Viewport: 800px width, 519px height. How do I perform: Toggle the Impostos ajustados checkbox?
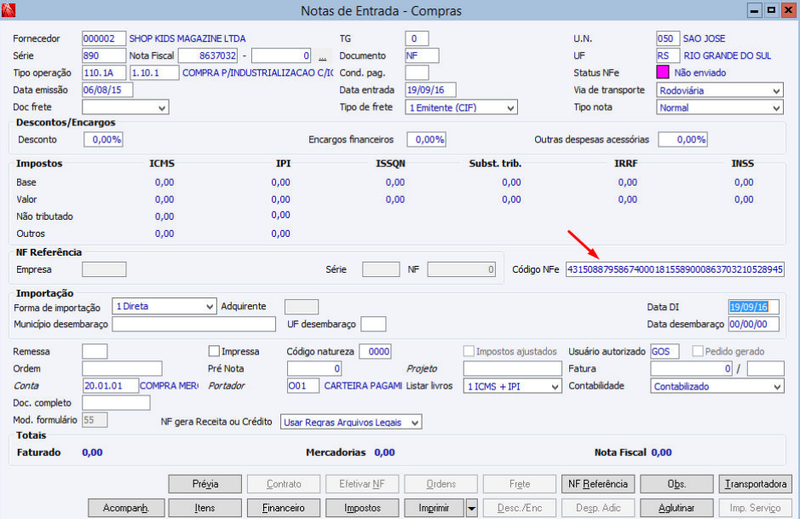tap(468, 351)
